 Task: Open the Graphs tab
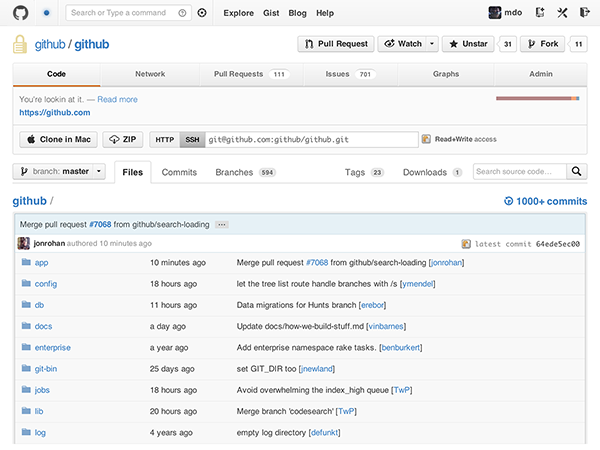[x=446, y=74]
